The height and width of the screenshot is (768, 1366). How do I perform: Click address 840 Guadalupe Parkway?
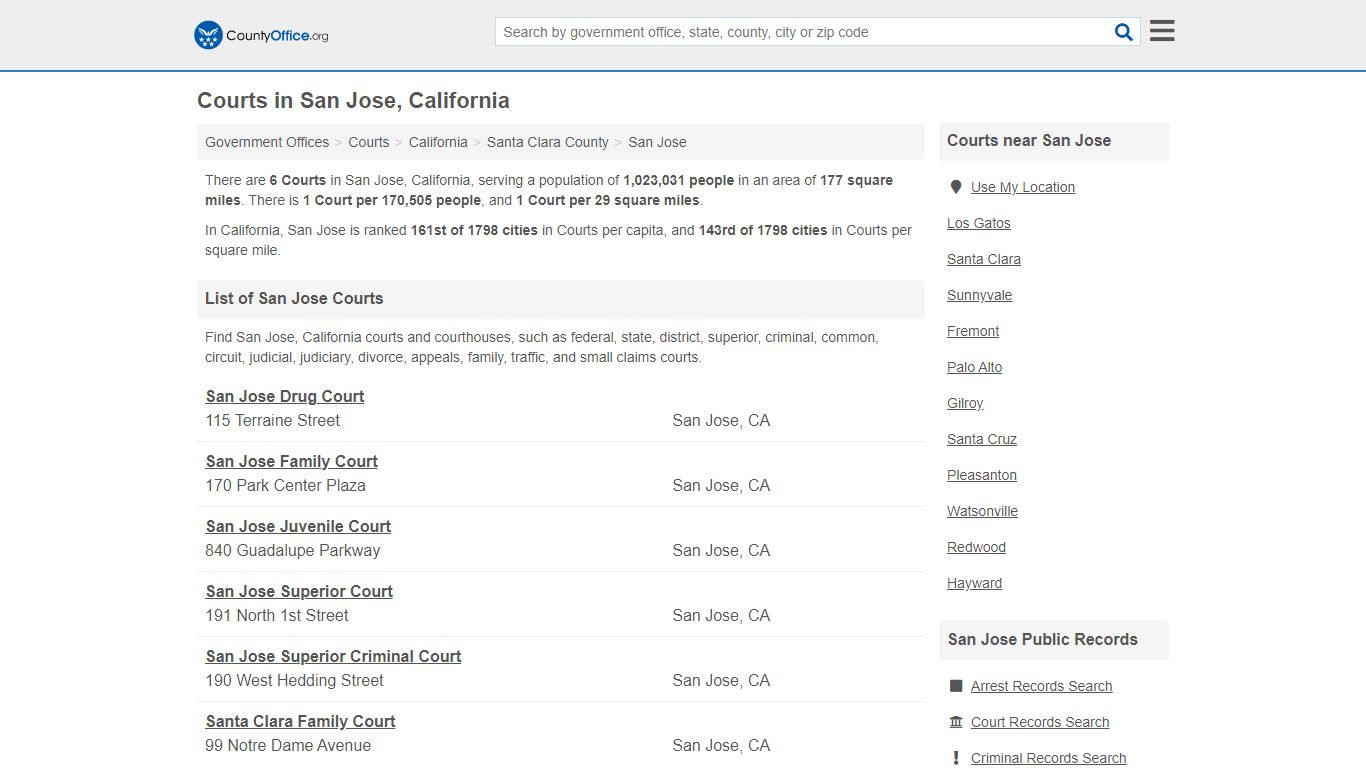point(293,550)
